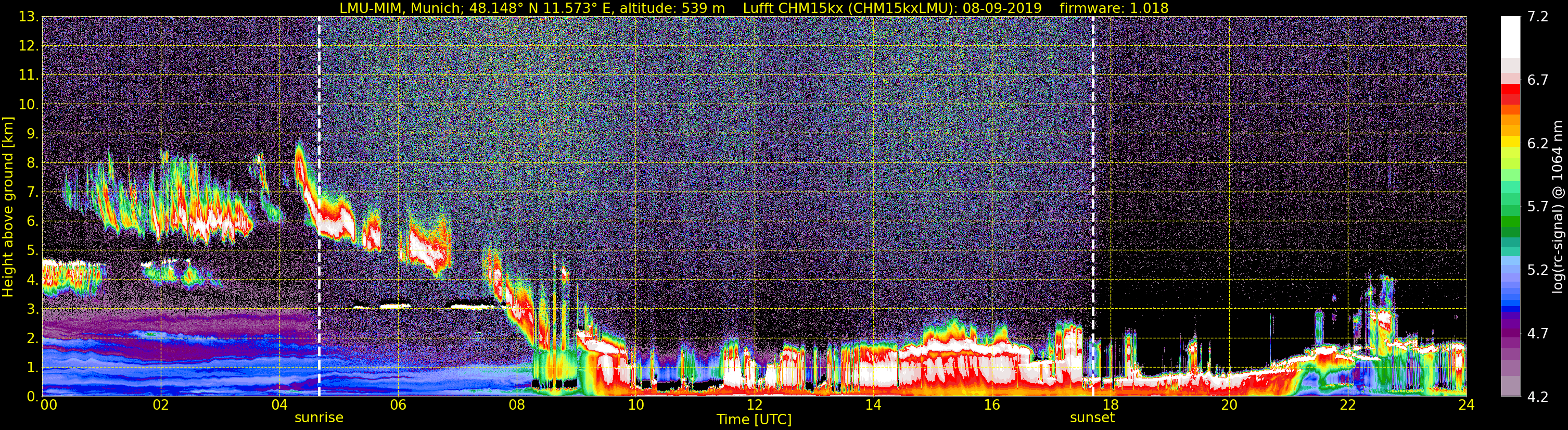Image resolution: width=1568 pixels, height=430 pixels.
Task: Click the sunrise label below the time axis
Action: click(319, 418)
